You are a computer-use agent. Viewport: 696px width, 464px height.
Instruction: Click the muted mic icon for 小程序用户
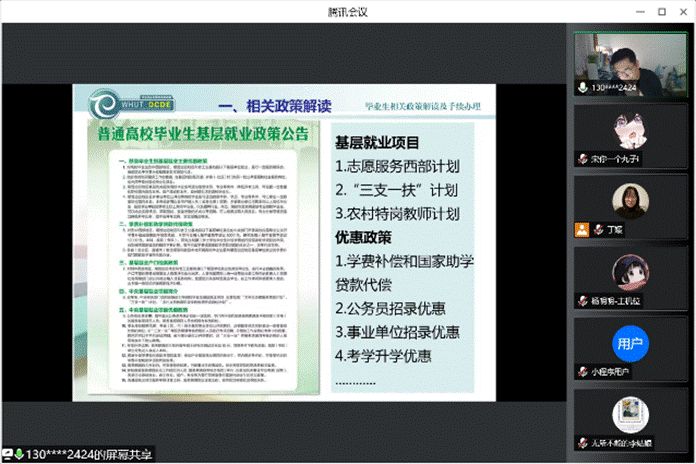[583, 371]
